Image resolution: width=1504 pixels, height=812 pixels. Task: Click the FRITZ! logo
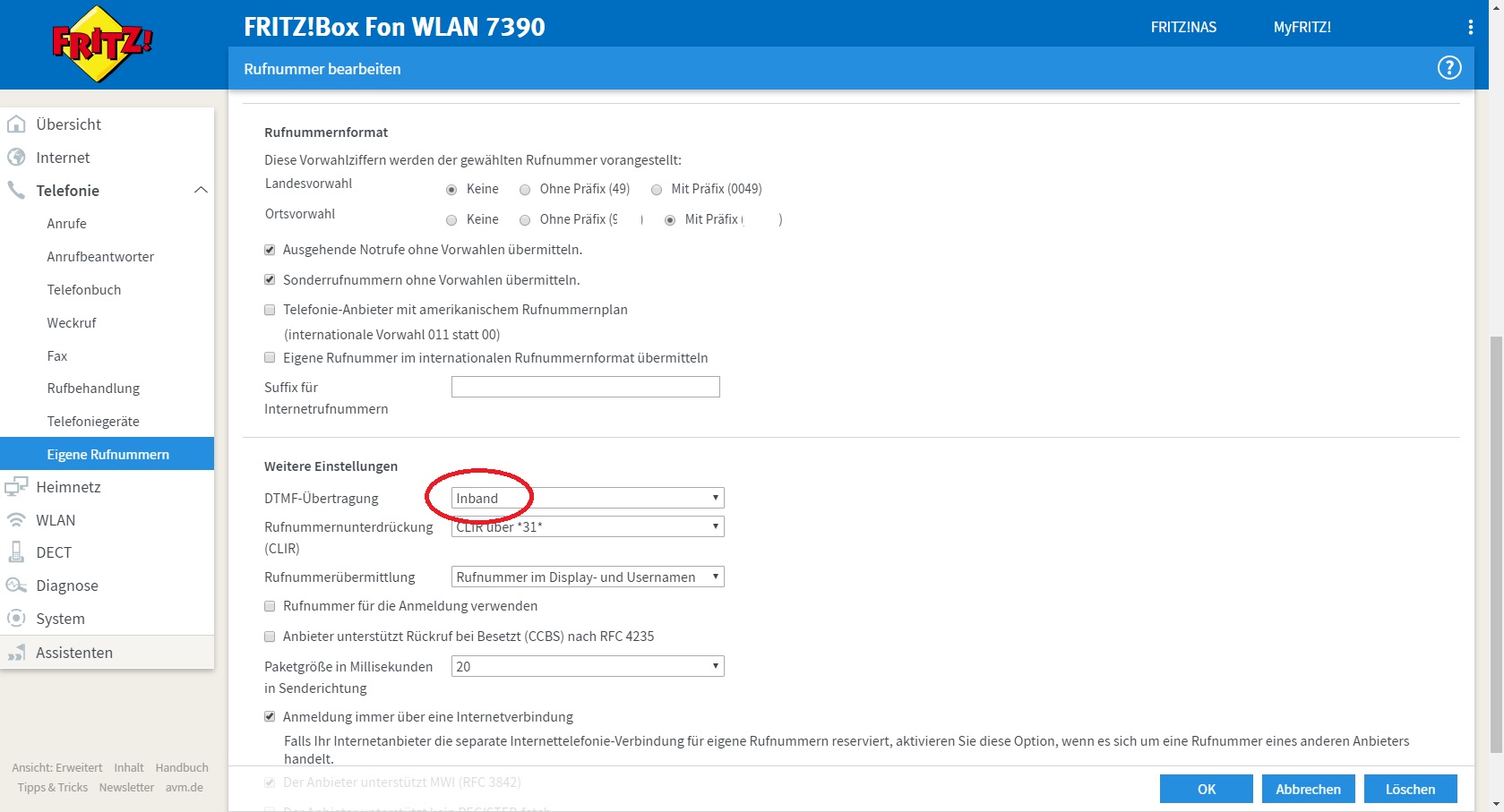102,45
